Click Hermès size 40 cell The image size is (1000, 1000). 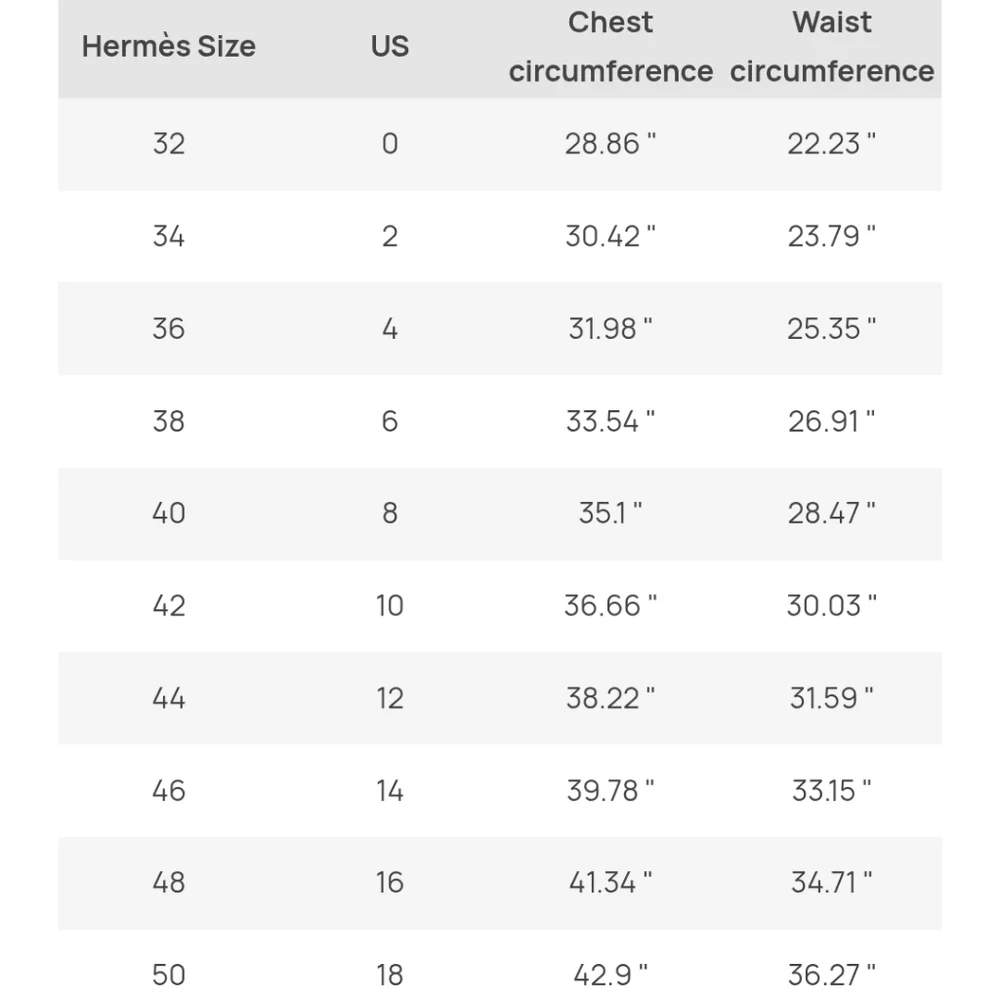pyautogui.click(x=169, y=513)
